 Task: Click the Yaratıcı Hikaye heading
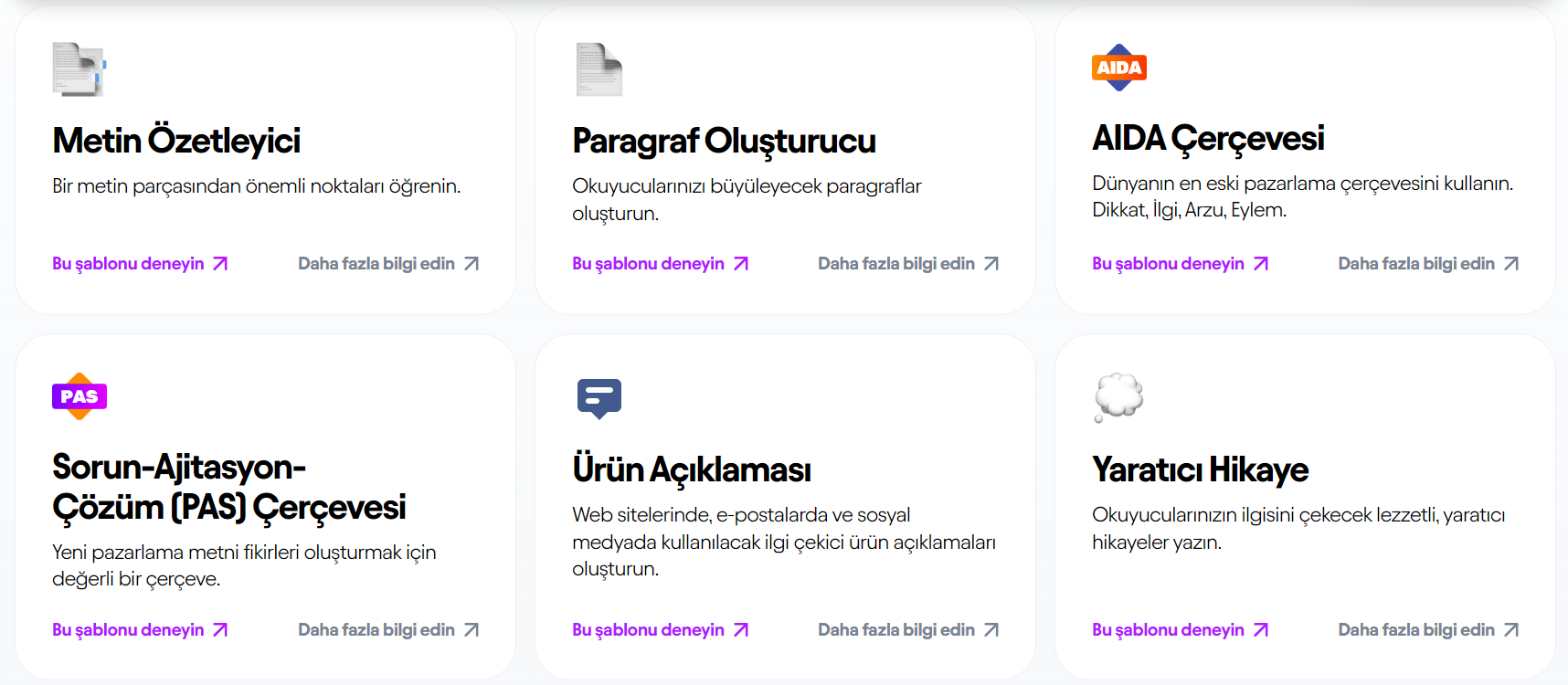click(1200, 469)
